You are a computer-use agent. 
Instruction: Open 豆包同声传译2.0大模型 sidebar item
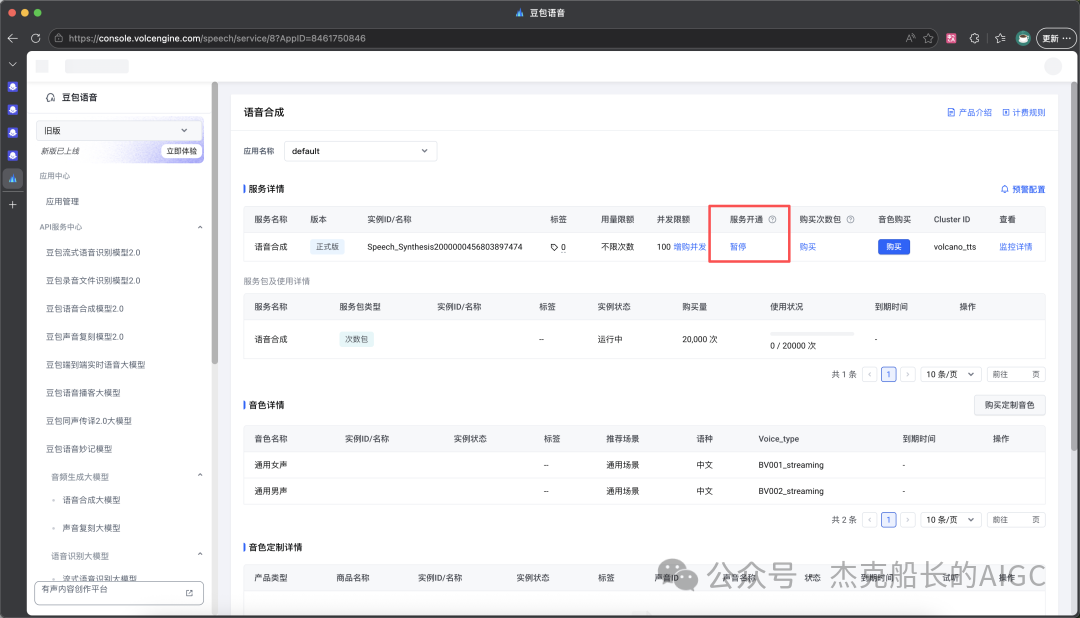pos(88,421)
